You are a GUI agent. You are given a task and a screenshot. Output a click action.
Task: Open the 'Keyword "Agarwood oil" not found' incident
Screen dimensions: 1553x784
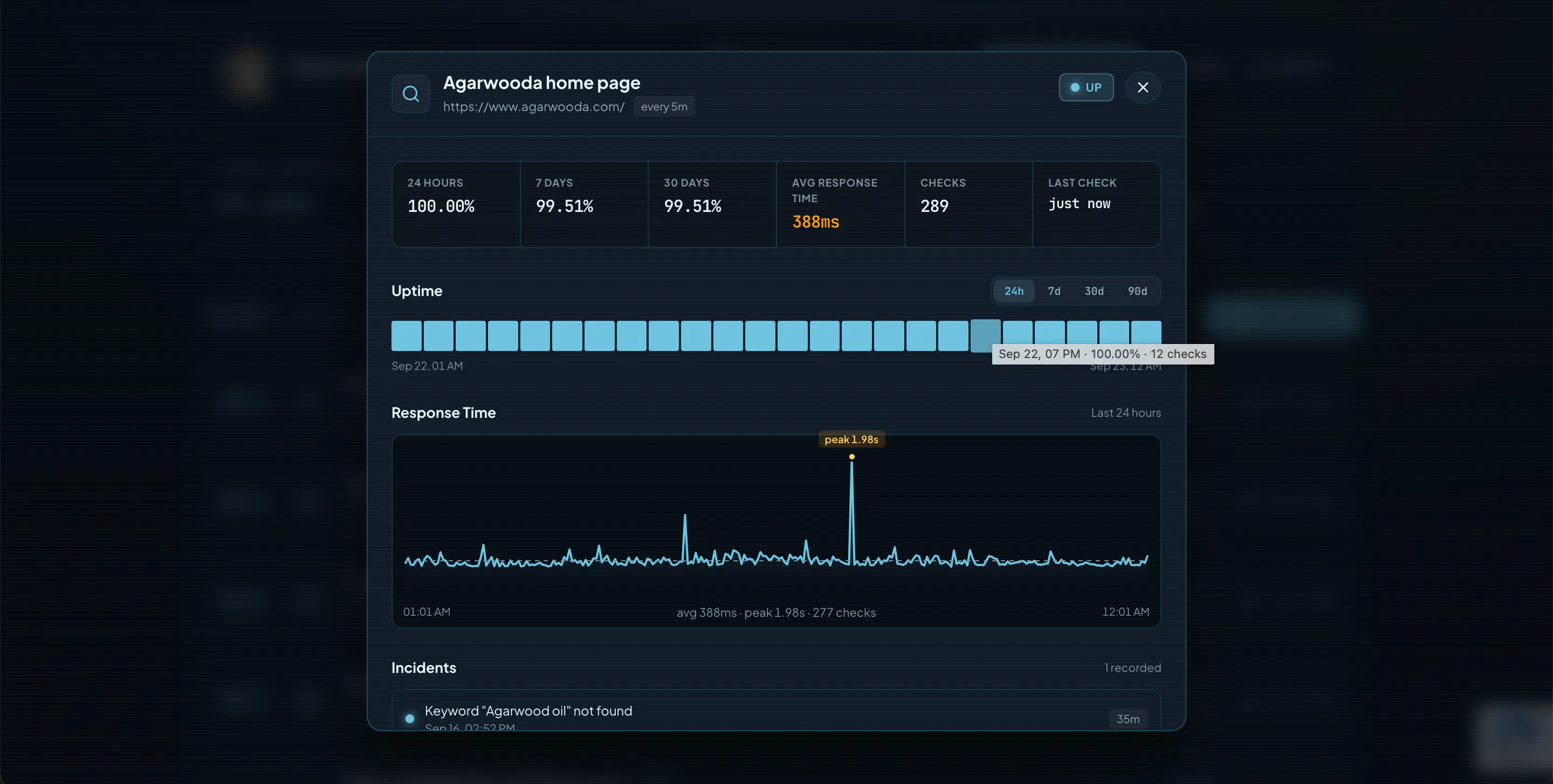[776, 711]
